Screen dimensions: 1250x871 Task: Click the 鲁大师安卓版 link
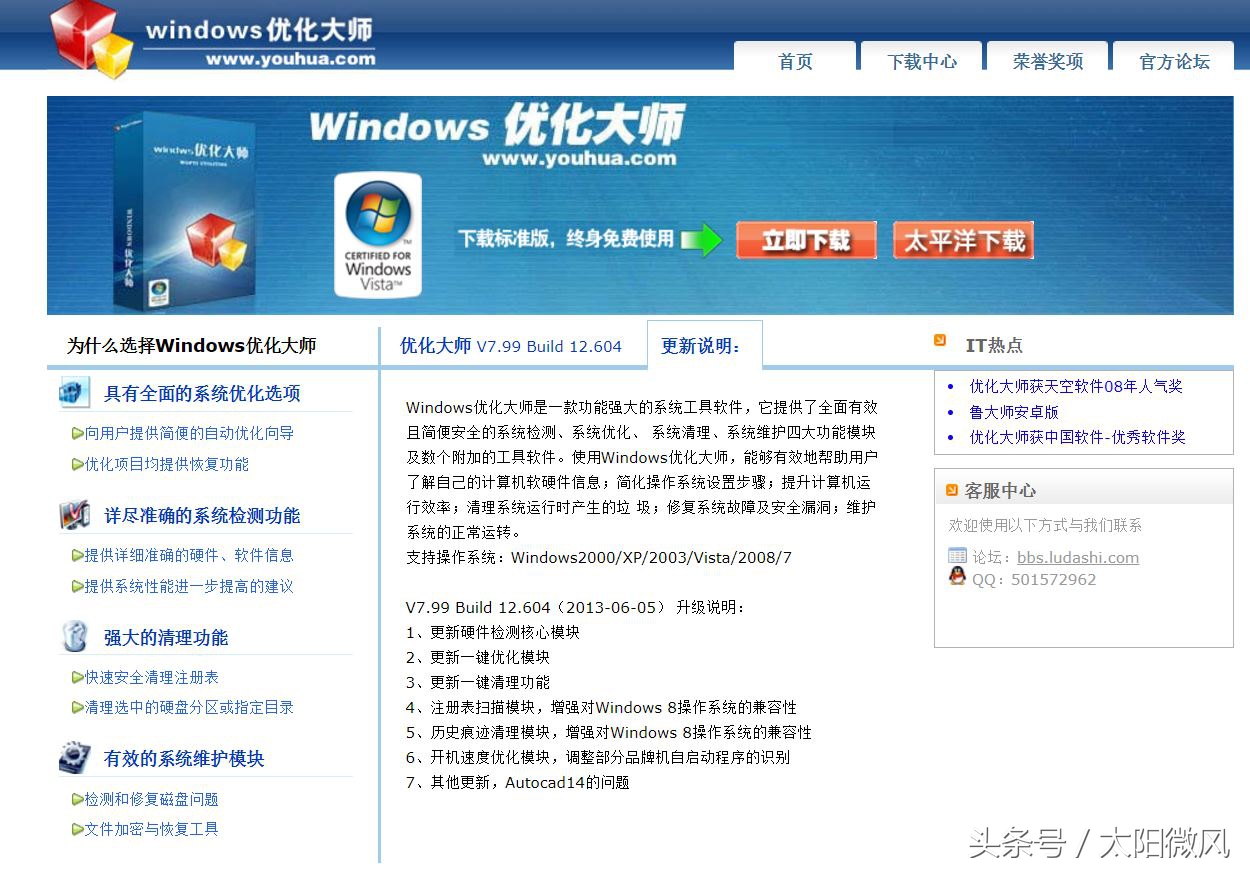1012,411
